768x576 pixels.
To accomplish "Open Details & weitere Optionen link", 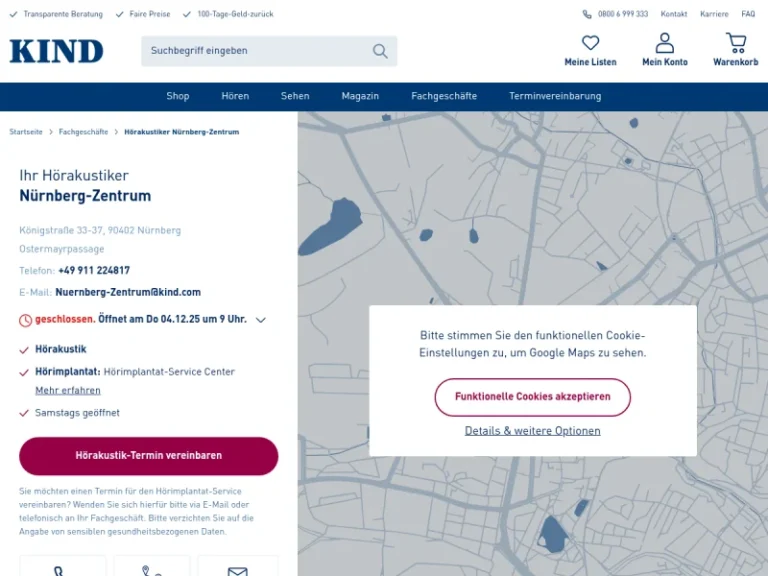I will 532,431.
